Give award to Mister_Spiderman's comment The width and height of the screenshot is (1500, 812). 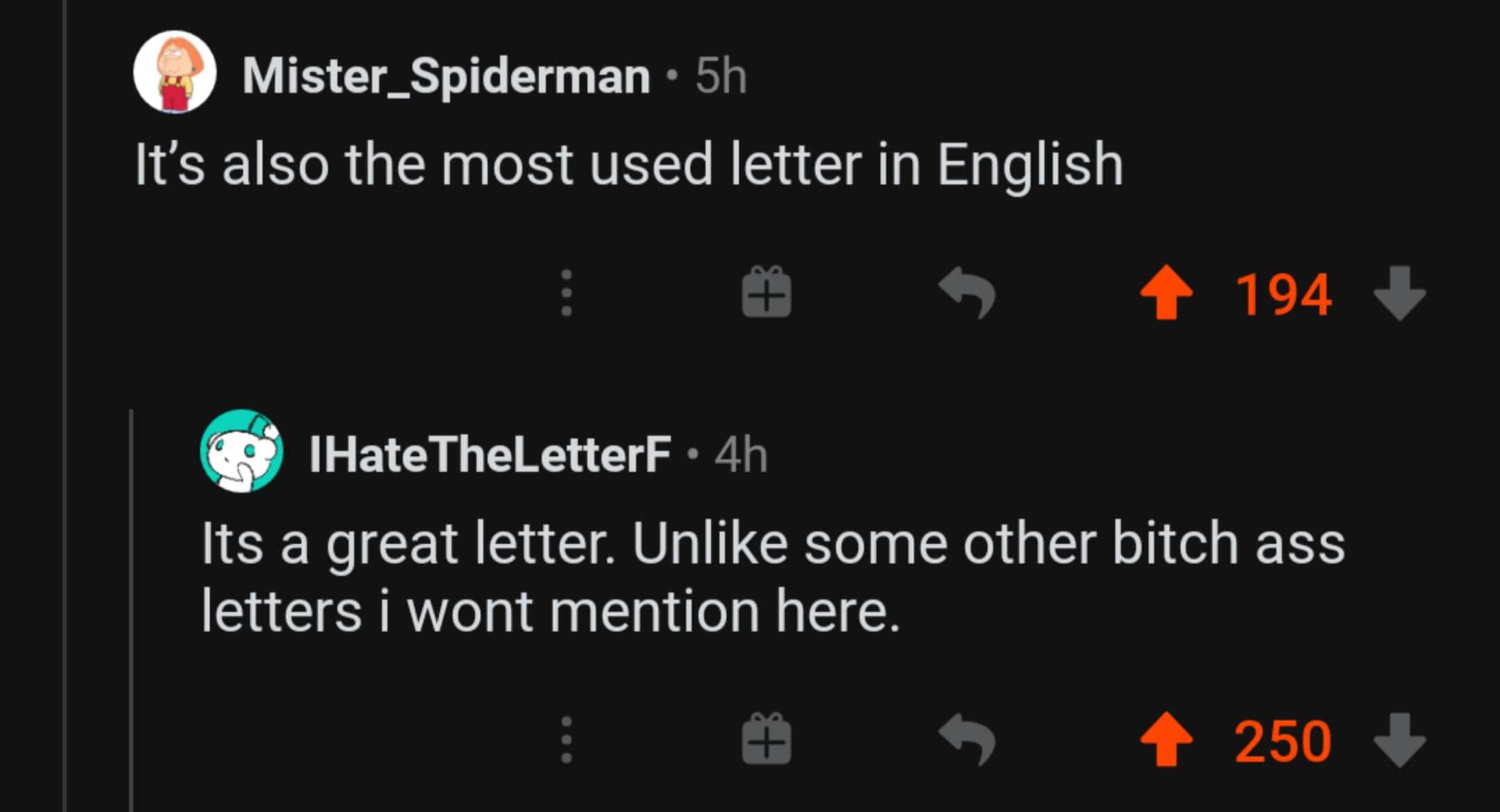(x=766, y=294)
